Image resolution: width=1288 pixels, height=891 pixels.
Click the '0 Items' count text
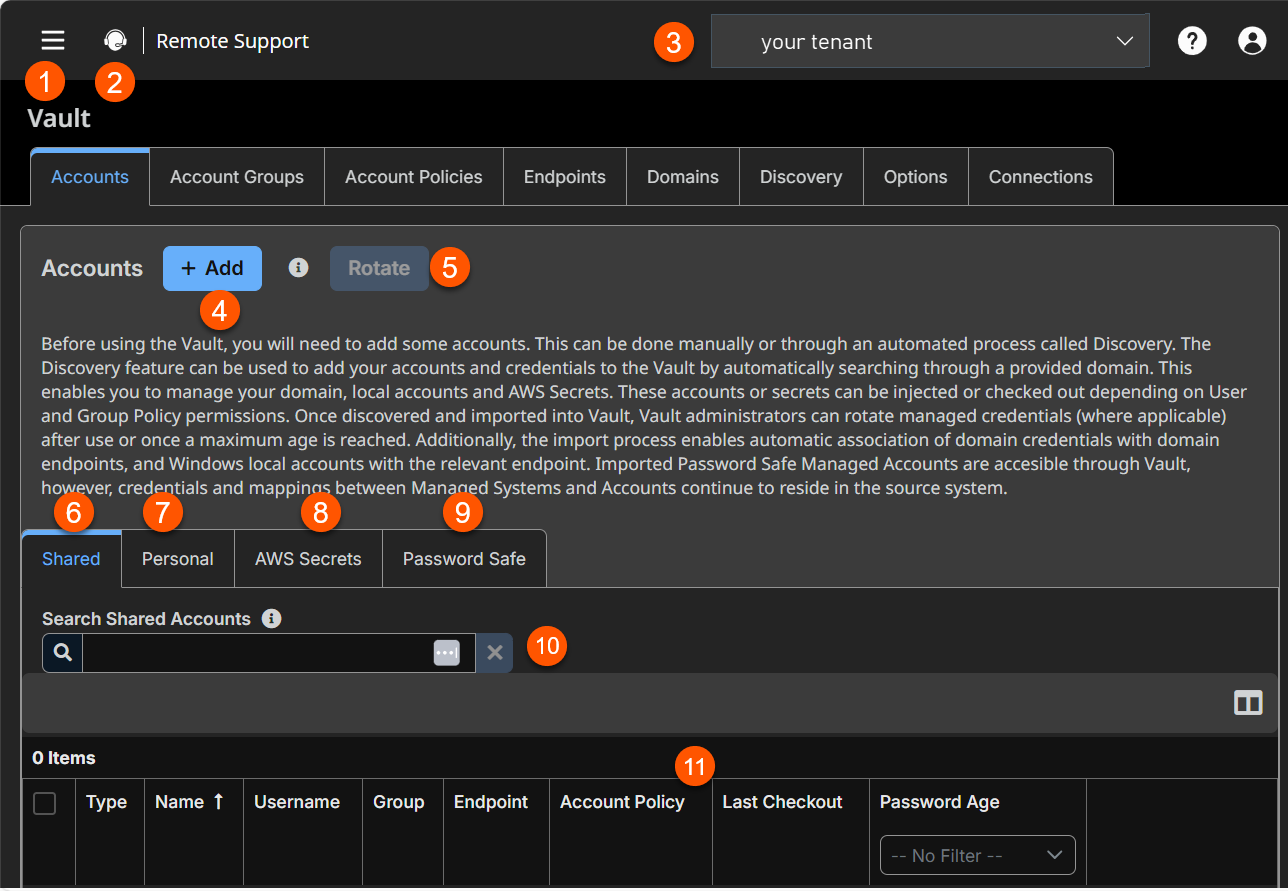[x=64, y=758]
